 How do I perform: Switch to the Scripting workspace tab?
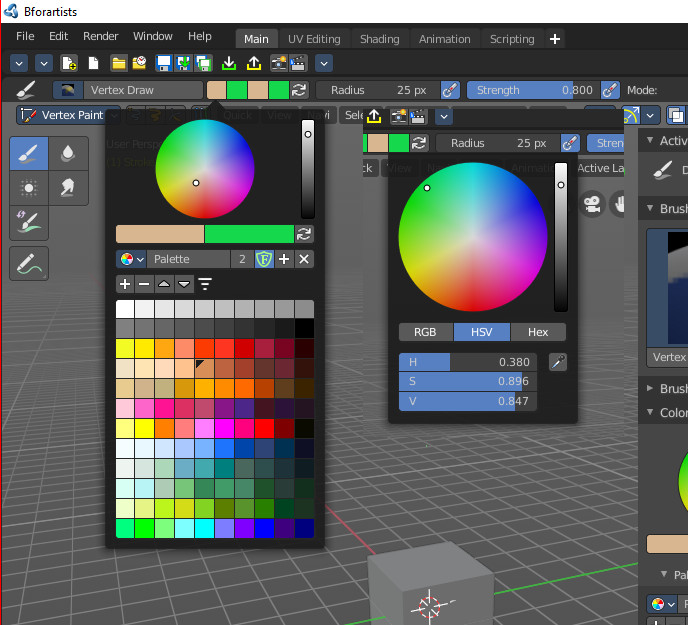pos(512,39)
